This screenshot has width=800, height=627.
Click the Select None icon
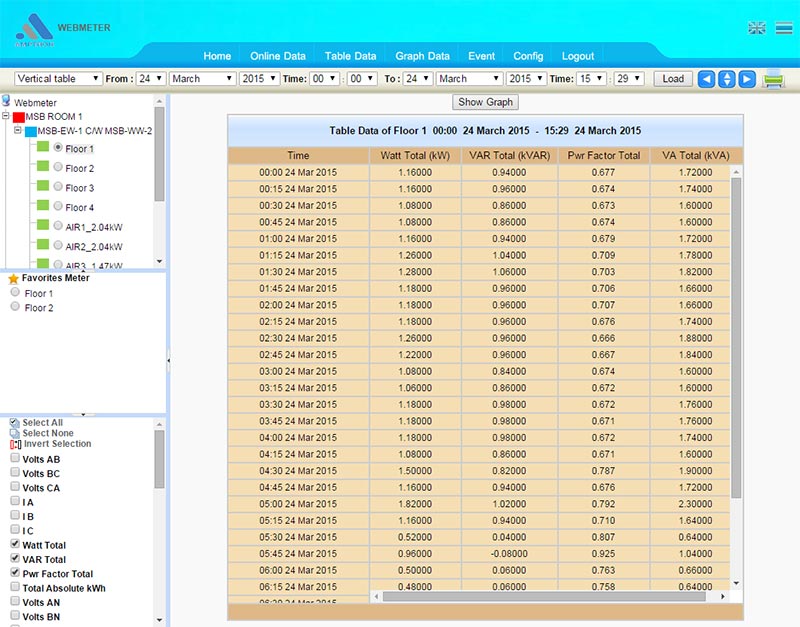pyautogui.click(x=14, y=433)
